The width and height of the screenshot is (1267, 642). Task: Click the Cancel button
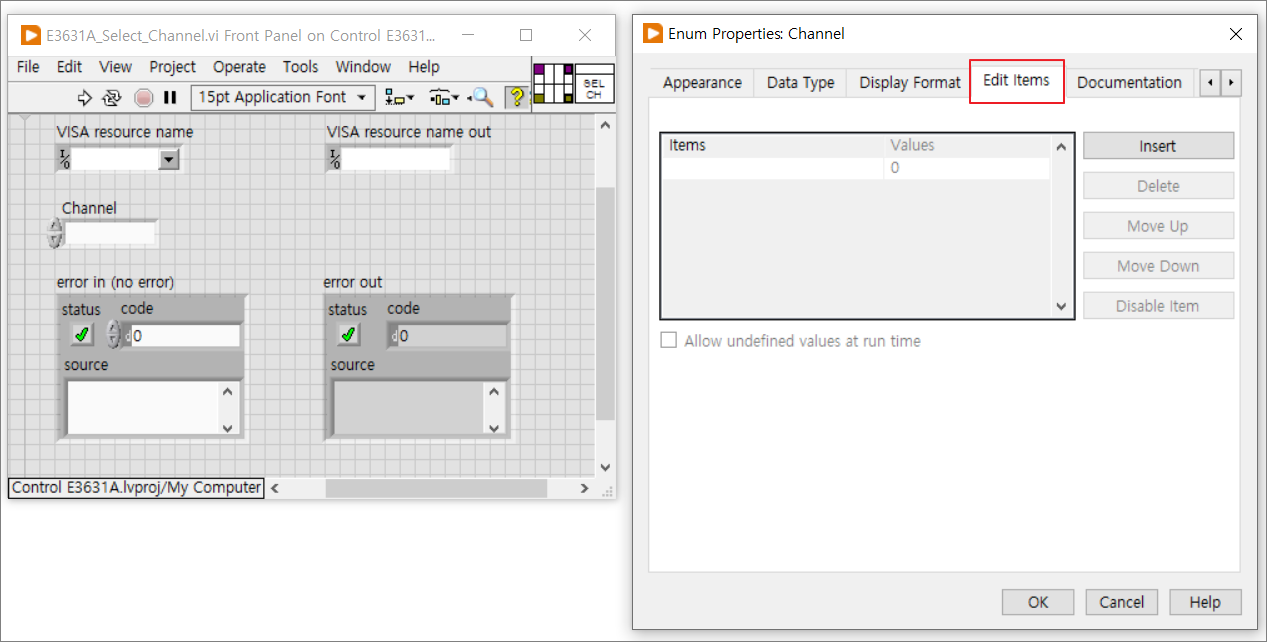tap(1121, 602)
